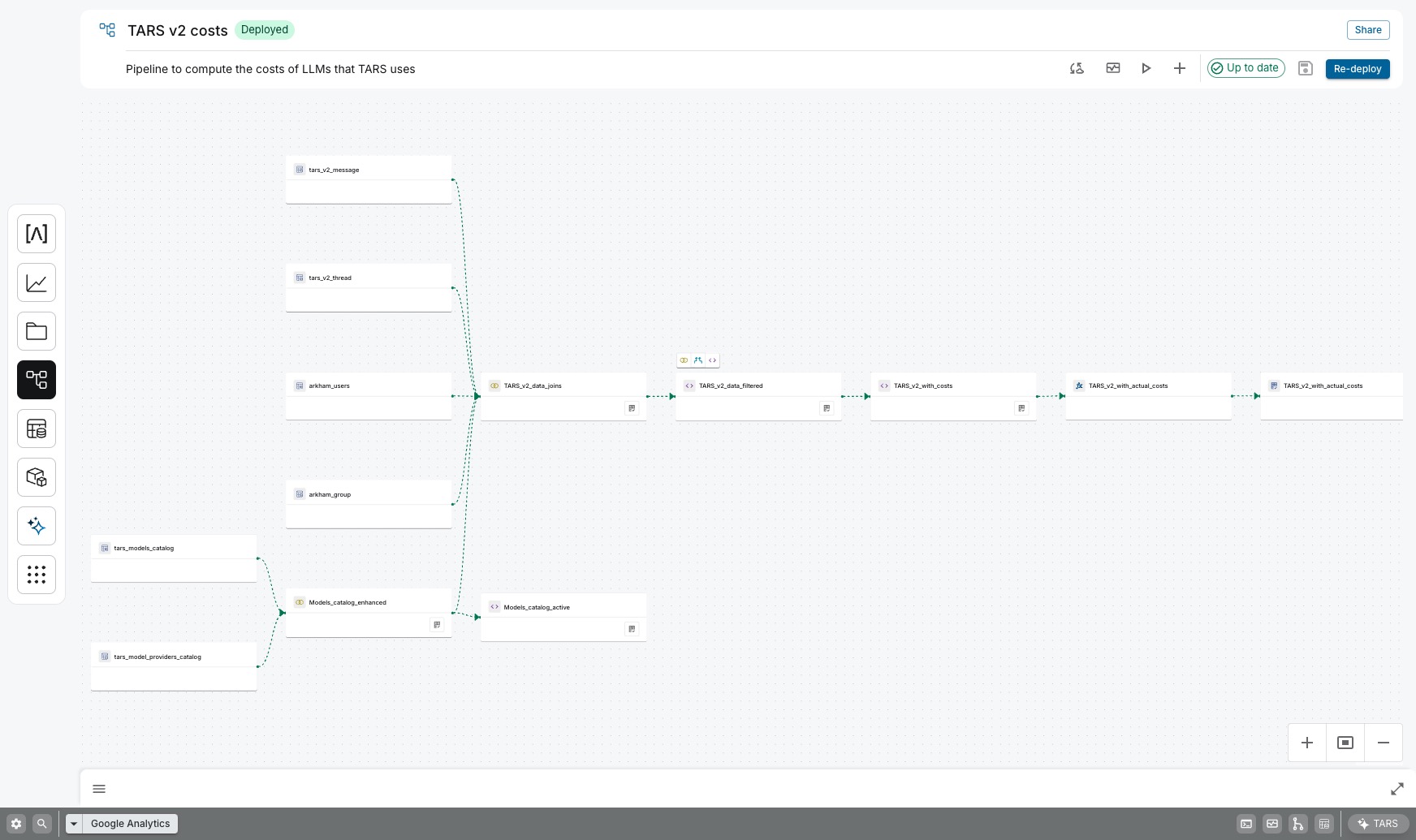This screenshot has width=1416, height=840.
Task: Open the bottom panel hamburger menu
Action: click(x=99, y=789)
